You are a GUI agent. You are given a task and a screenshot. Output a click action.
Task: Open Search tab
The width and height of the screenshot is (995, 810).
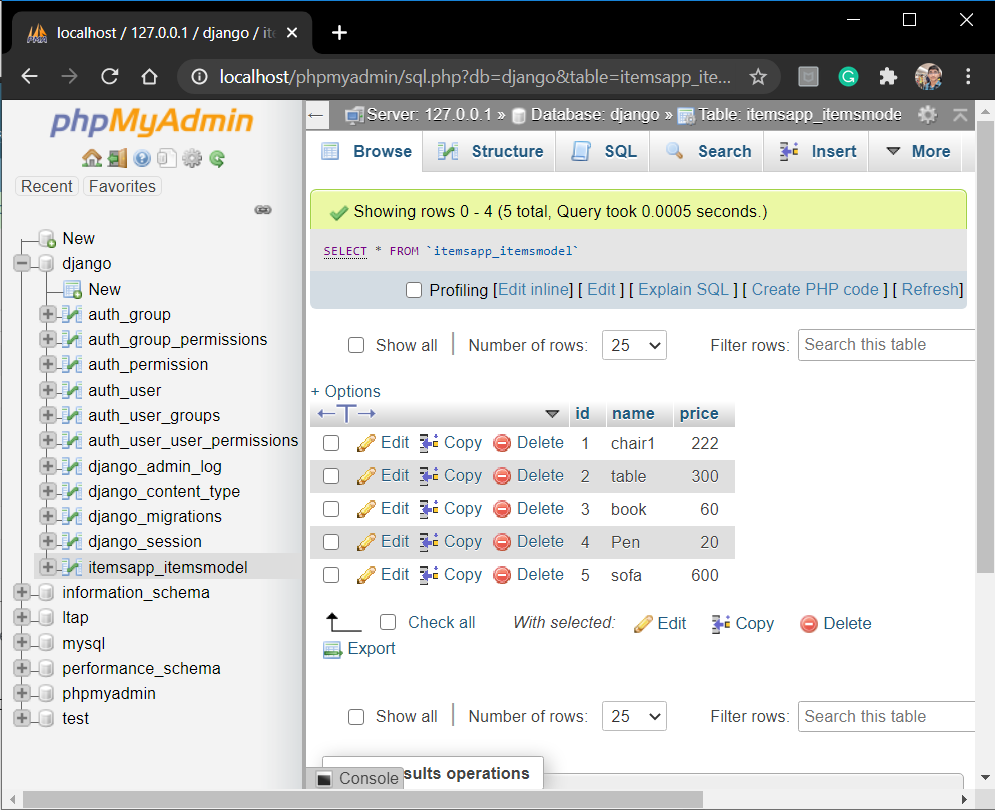click(708, 152)
